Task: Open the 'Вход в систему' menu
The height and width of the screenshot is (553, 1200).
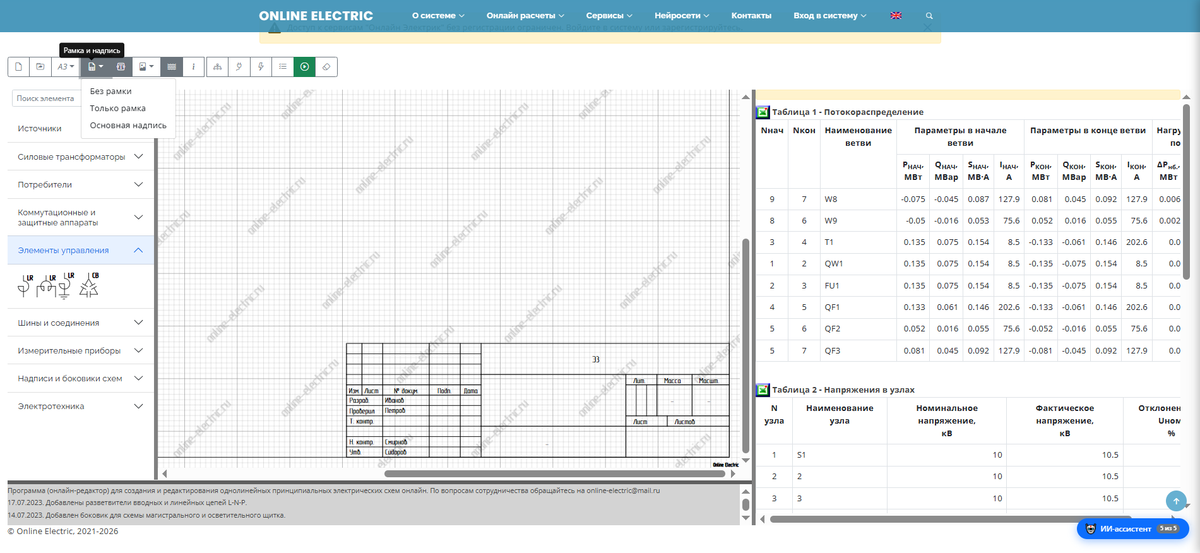Action: 830,16
